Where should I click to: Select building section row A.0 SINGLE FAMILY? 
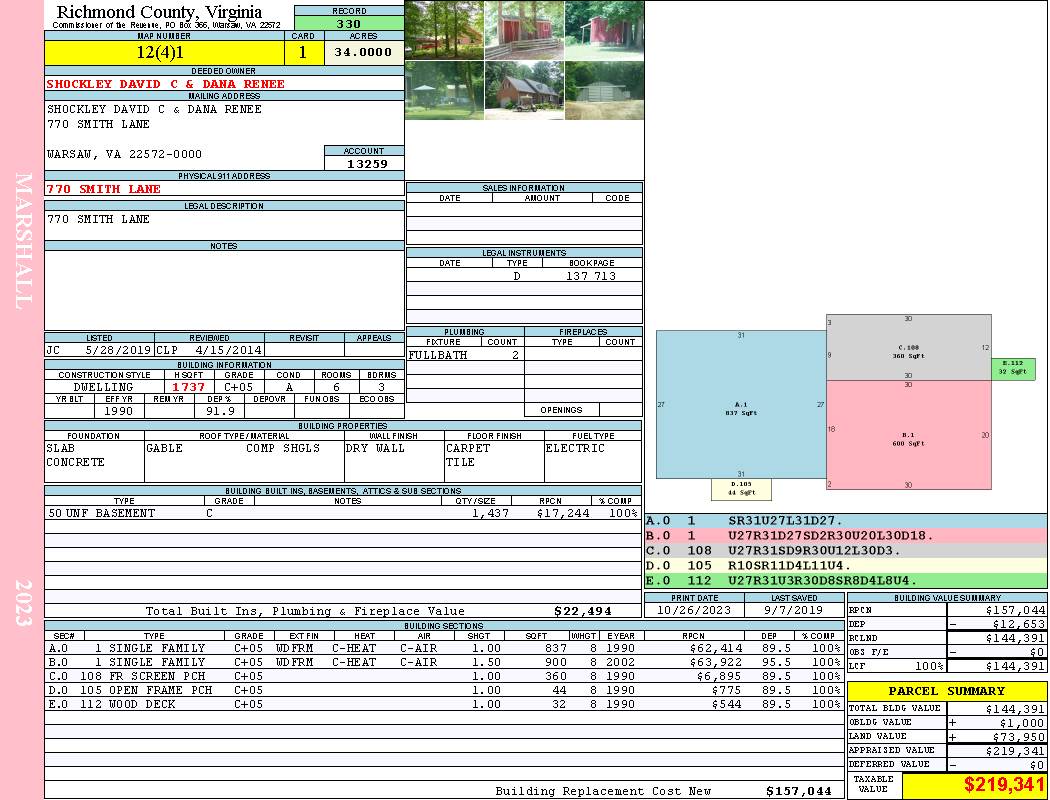click(445, 648)
